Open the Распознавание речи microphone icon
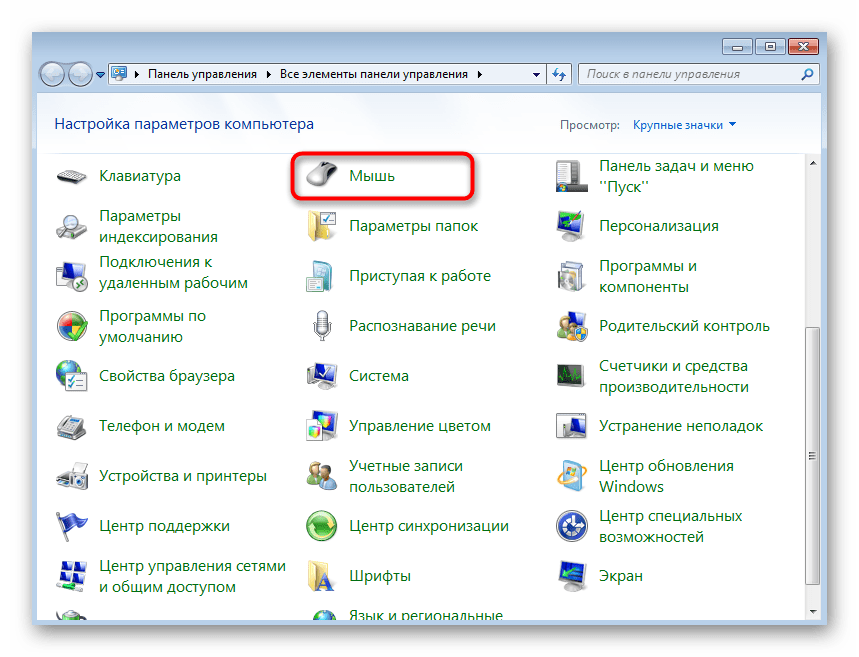The width and height of the screenshot is (859, 657). [321, 326]
